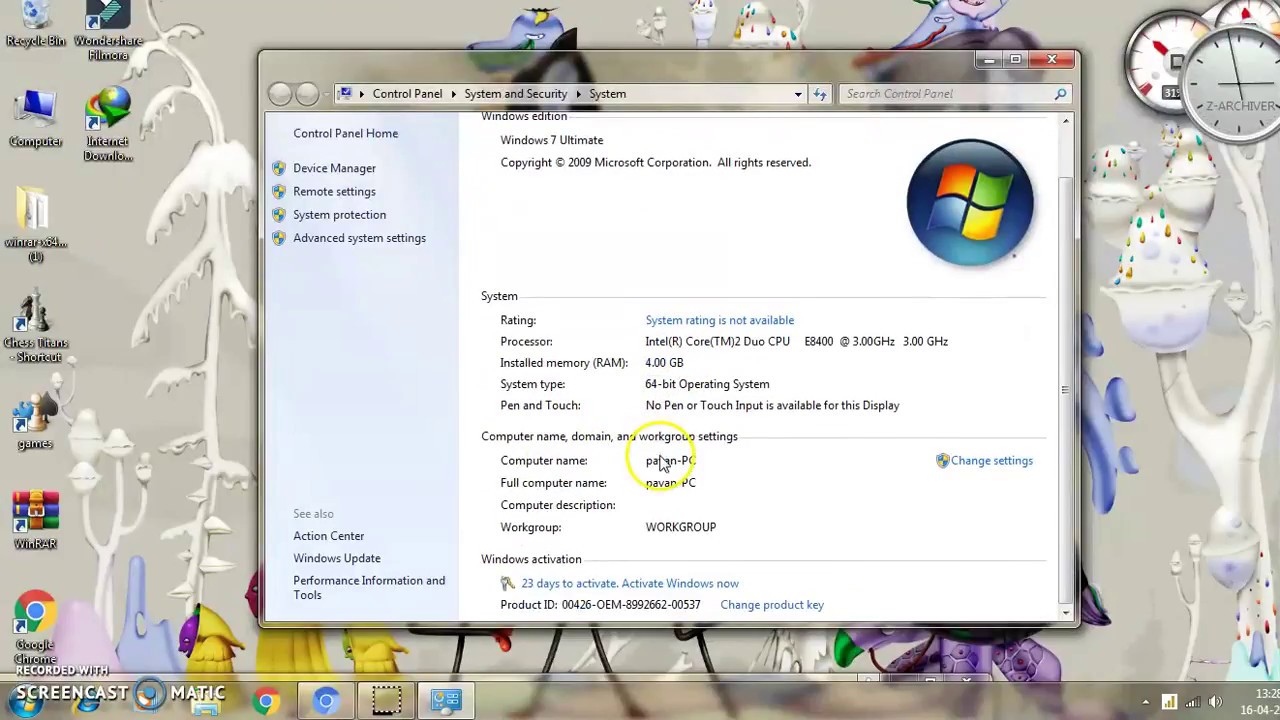Click the activation key icon beside 23 days
This screenshot has width=1280, height=720.
508,583
